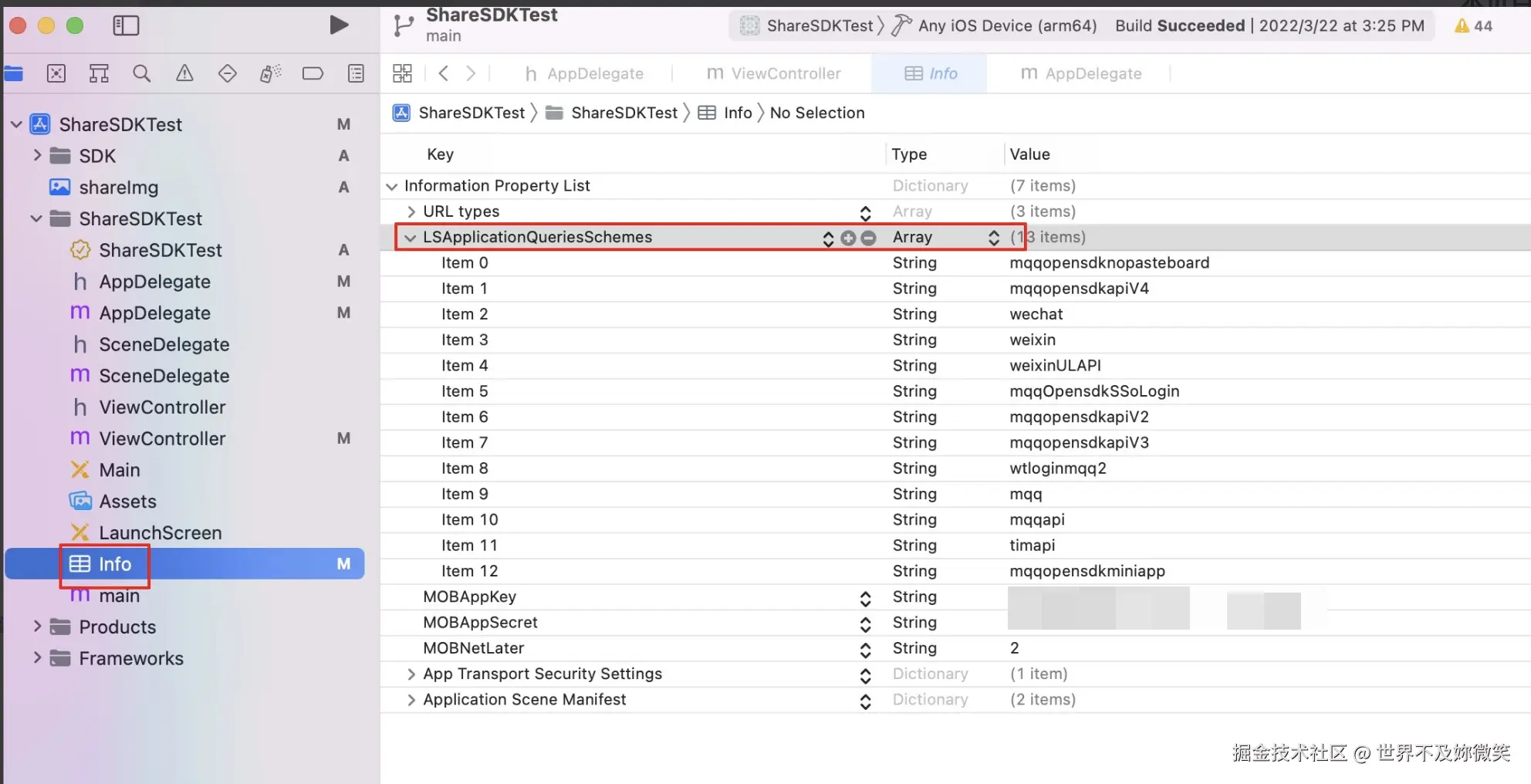Expand Application Scene Manifest row
The image size is (1531, 784).
coord(411,700)
